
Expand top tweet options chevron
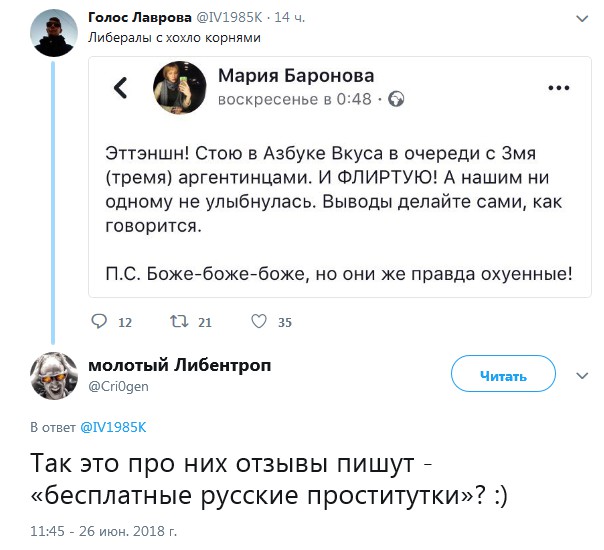(x=581, y=18)
